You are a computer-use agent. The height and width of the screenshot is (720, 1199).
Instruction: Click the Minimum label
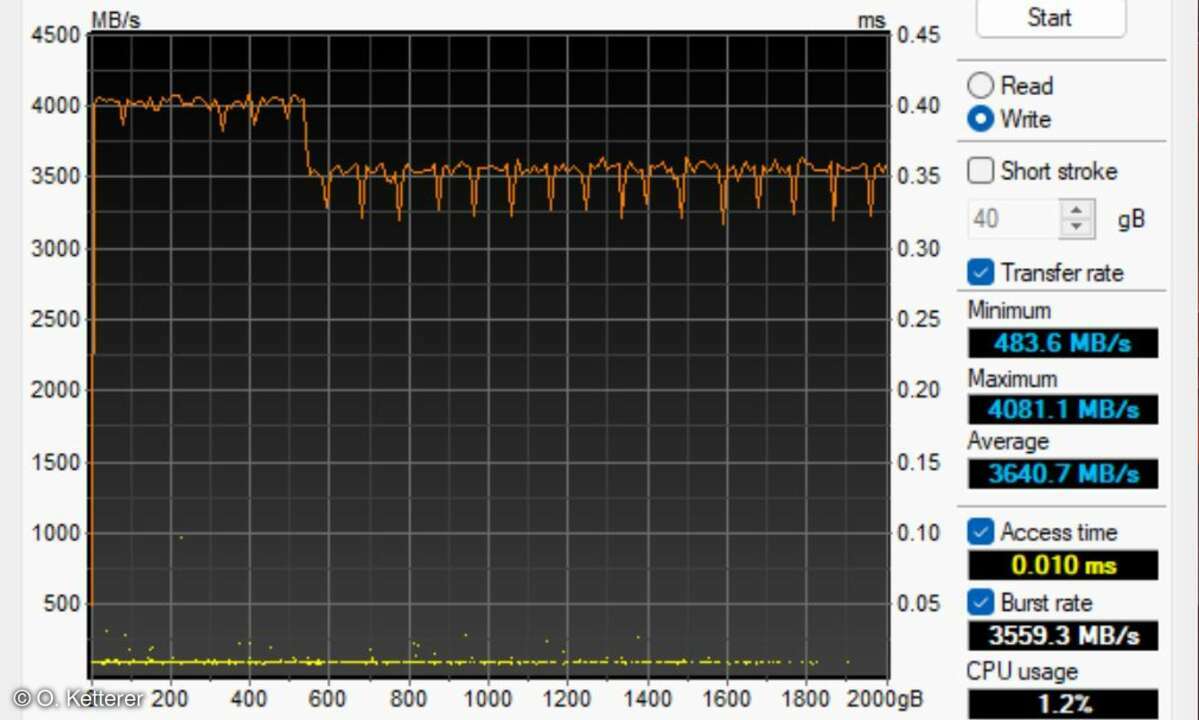pyautogui.click(x=1009, y=310)
